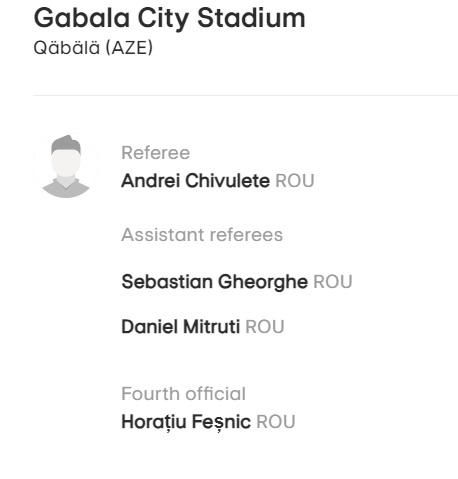Click the divider line under the stadium info

click(245, 95)
